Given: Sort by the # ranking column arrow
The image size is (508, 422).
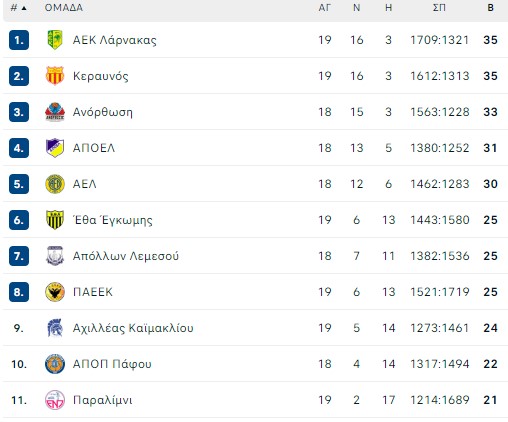Looking at the screenshot, I should 24,8.
